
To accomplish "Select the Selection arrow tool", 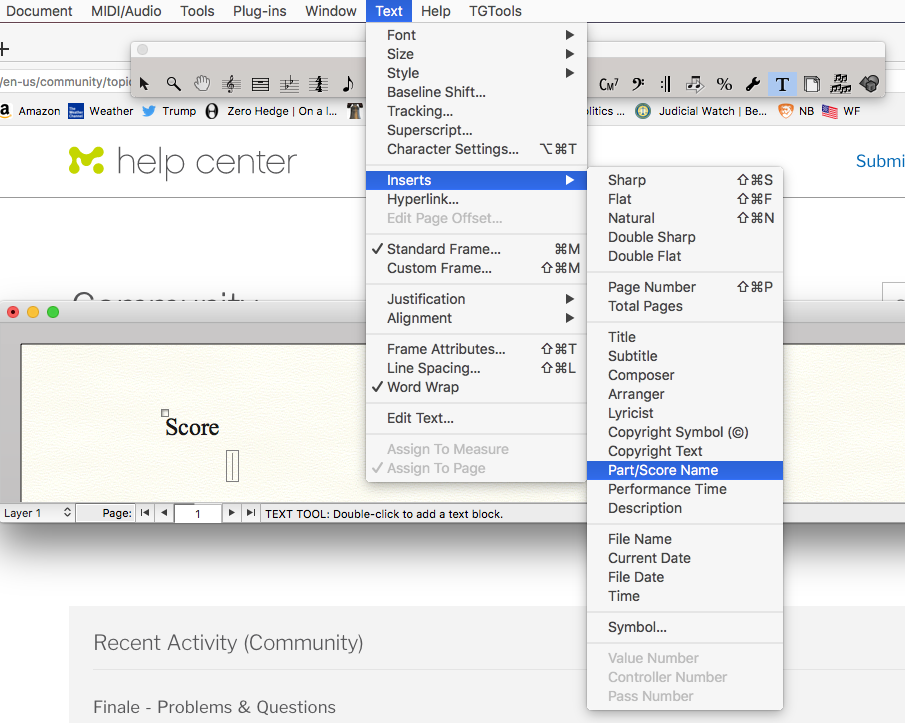I will pos(144,84).
